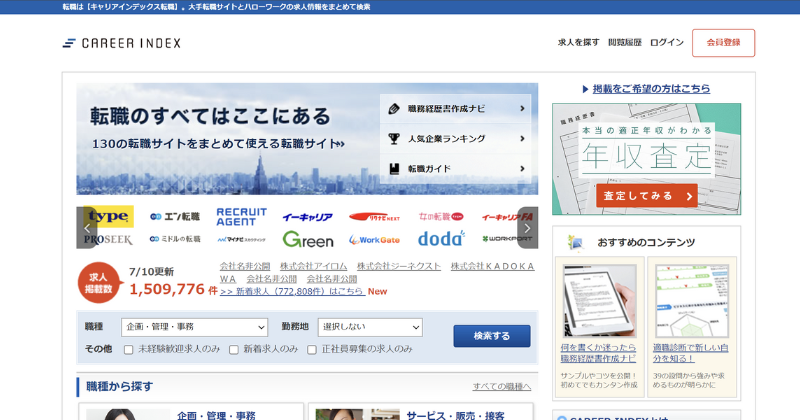This screenshot has height=420, width=800.
Task: Open the PROSEEK logo
Action: pos(108,239)
